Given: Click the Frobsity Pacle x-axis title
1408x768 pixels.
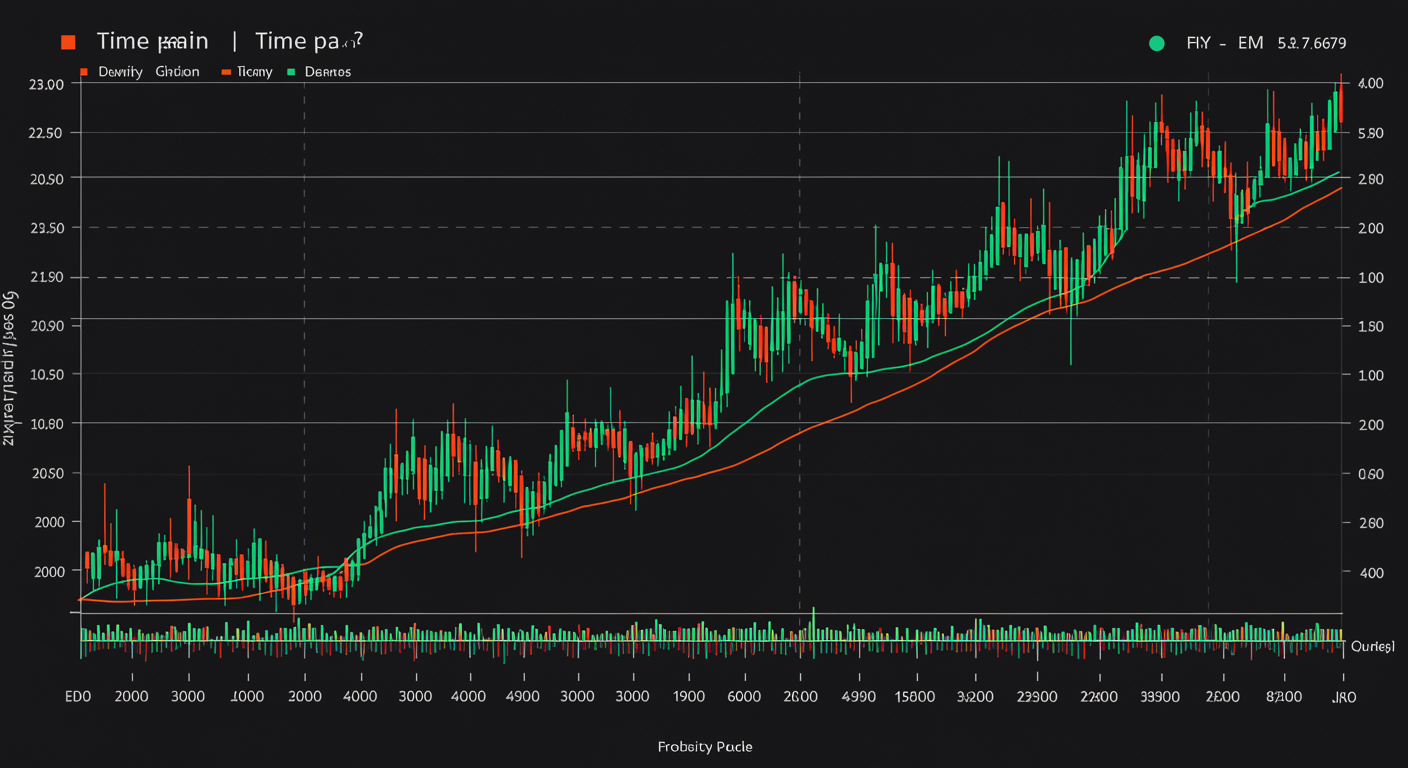Looking at the screenshot, I should 704,746.
